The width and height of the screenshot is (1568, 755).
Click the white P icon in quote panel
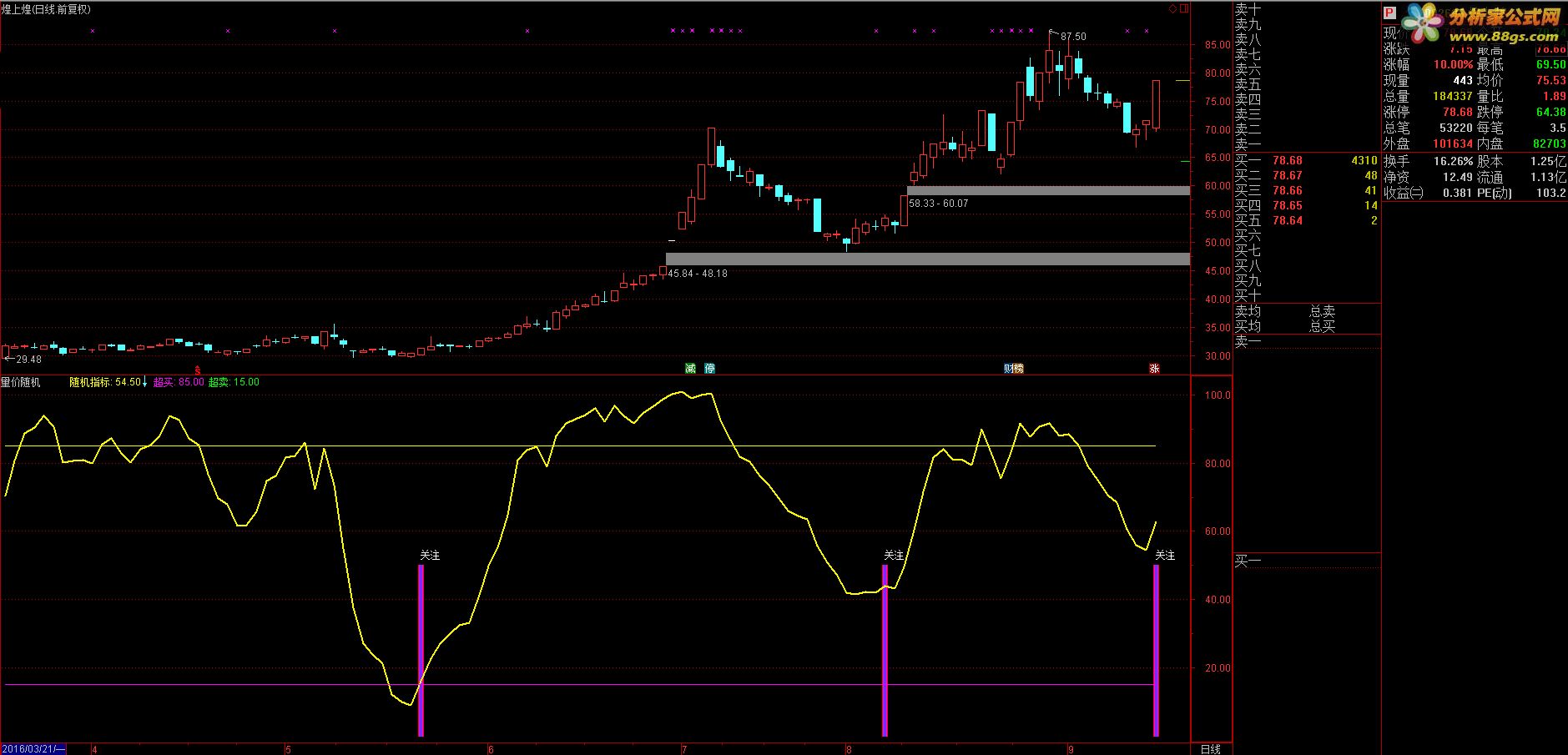pos(1389,13)
